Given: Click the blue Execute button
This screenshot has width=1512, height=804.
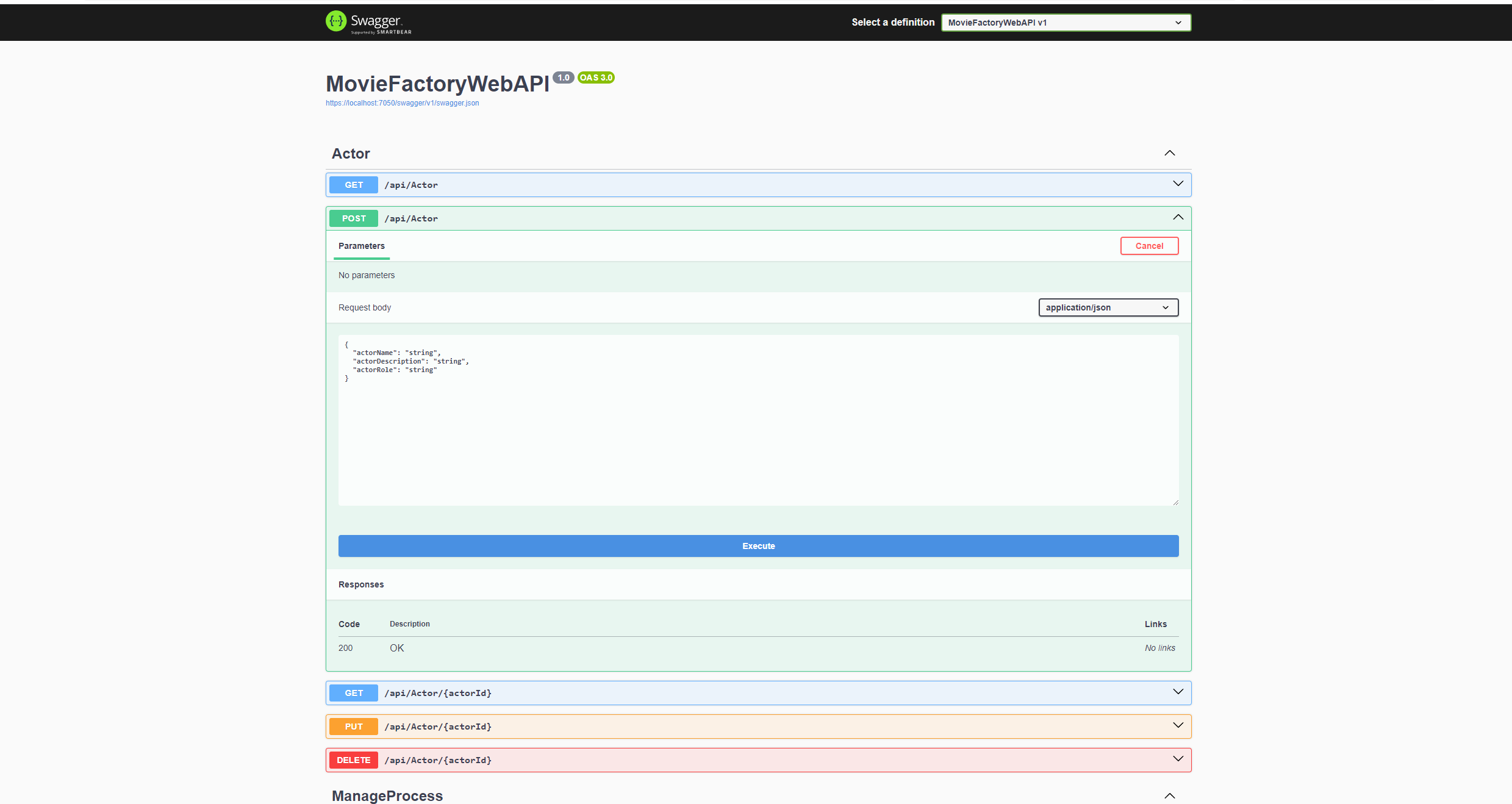Looking at the screenshot, I should point(758,546).
